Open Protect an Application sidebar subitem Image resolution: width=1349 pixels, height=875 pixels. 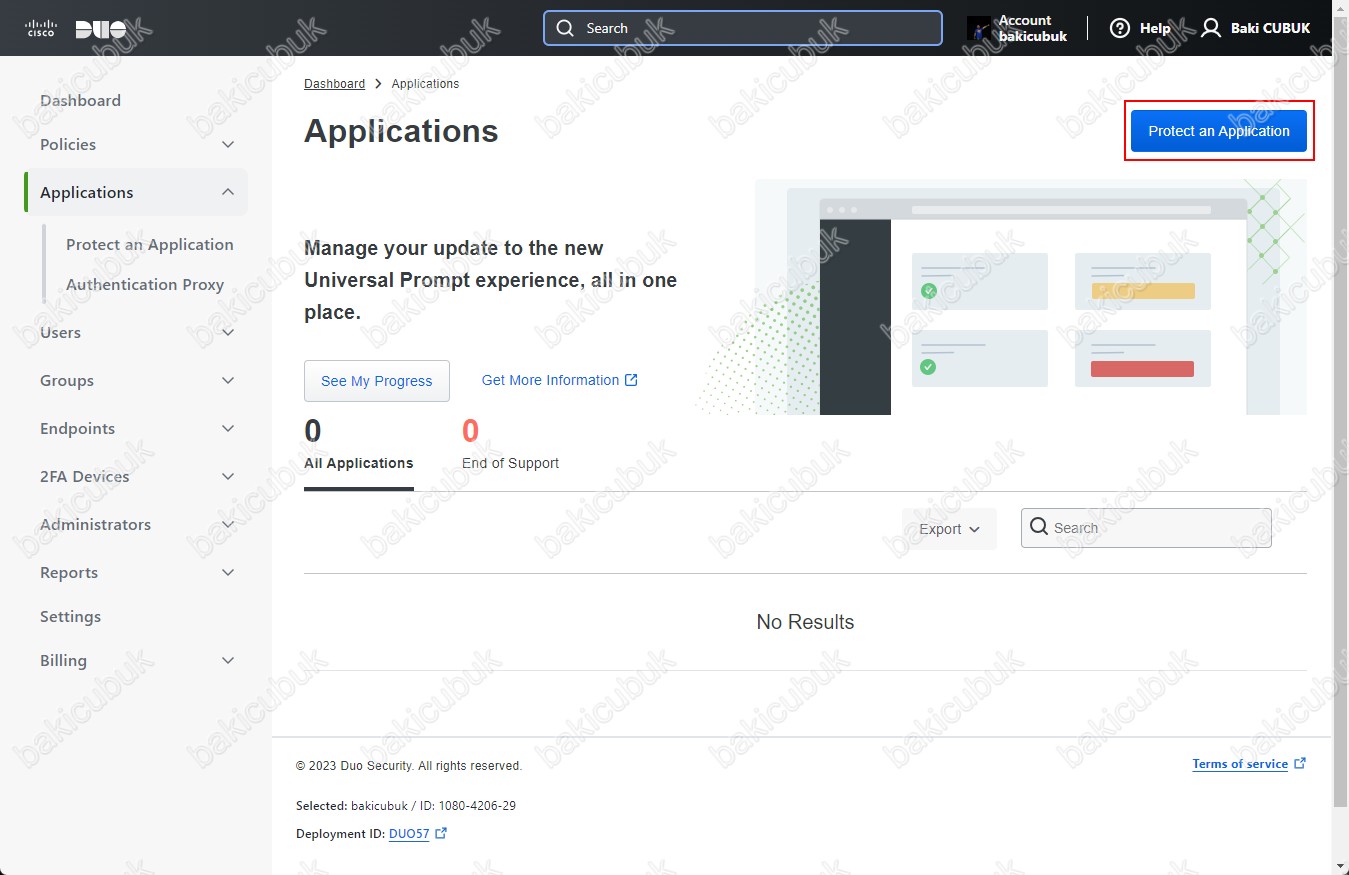pyautogui.click(x=150, y=244)
